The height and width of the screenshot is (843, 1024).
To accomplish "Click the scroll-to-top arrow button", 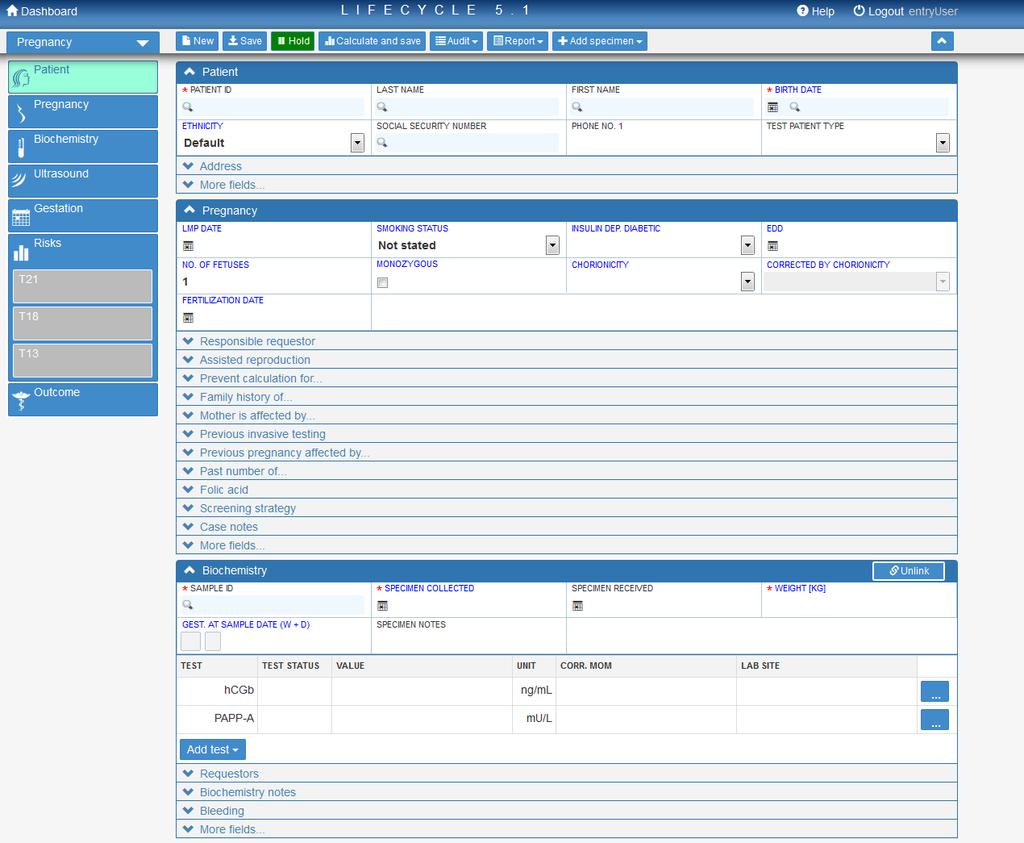I will 942,41.
